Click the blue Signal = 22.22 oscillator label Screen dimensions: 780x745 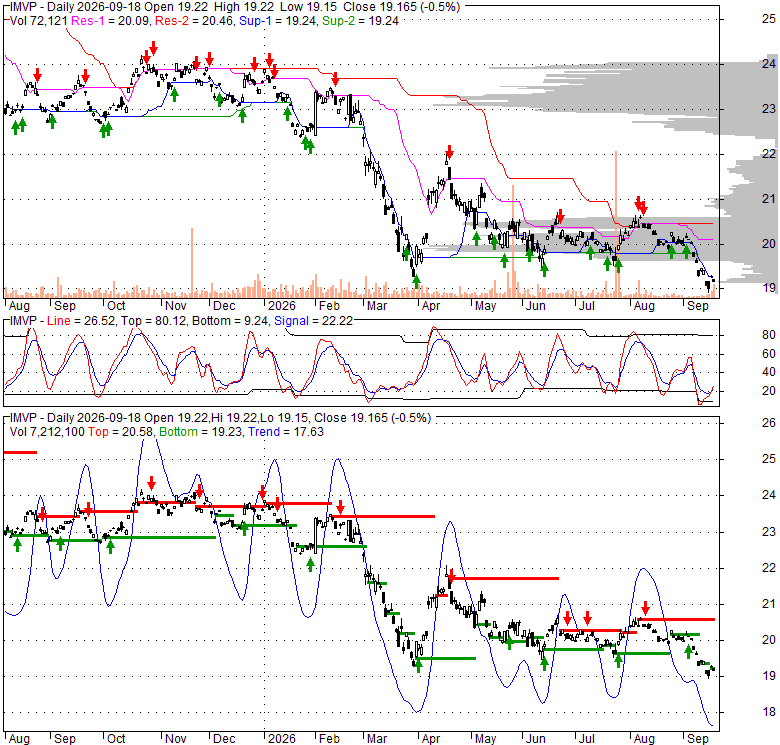313,321
